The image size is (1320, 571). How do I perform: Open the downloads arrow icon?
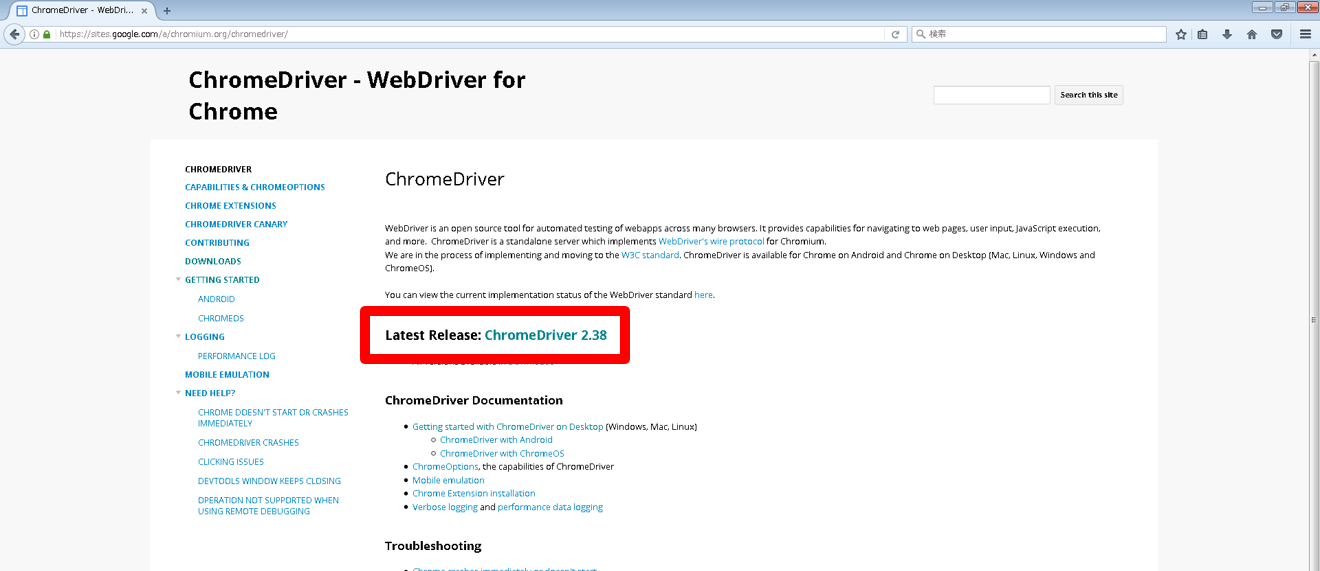1227,34
